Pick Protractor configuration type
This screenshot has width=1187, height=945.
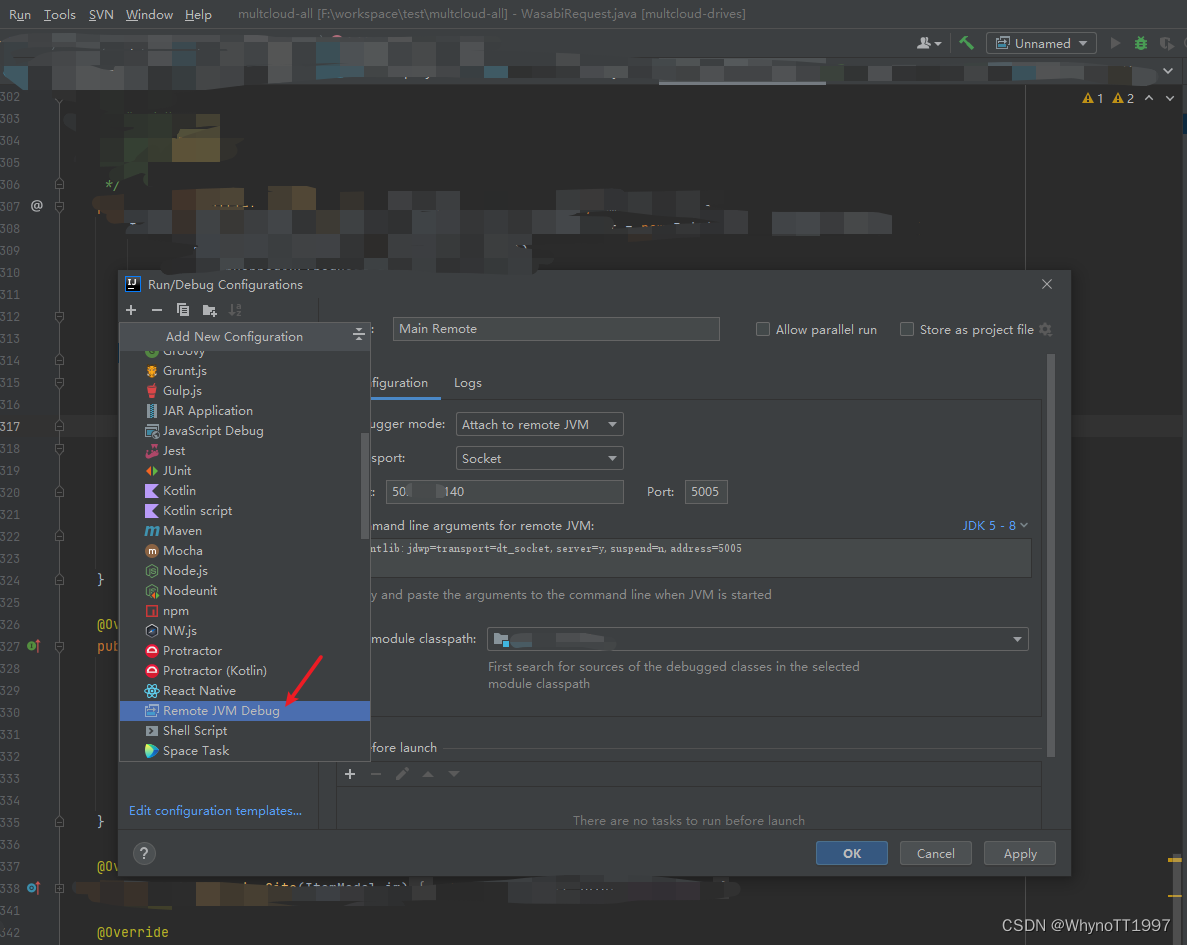coord(245,650)
